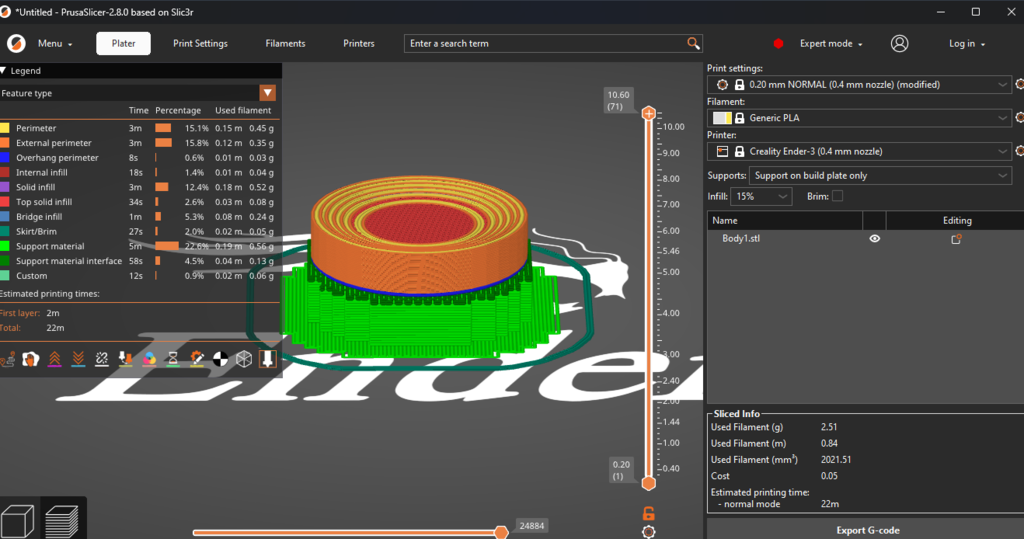Screen dimensions: 1024x539
Task: Click the printer preset icon beside Creality Ender-3
Action: [722, 151]
